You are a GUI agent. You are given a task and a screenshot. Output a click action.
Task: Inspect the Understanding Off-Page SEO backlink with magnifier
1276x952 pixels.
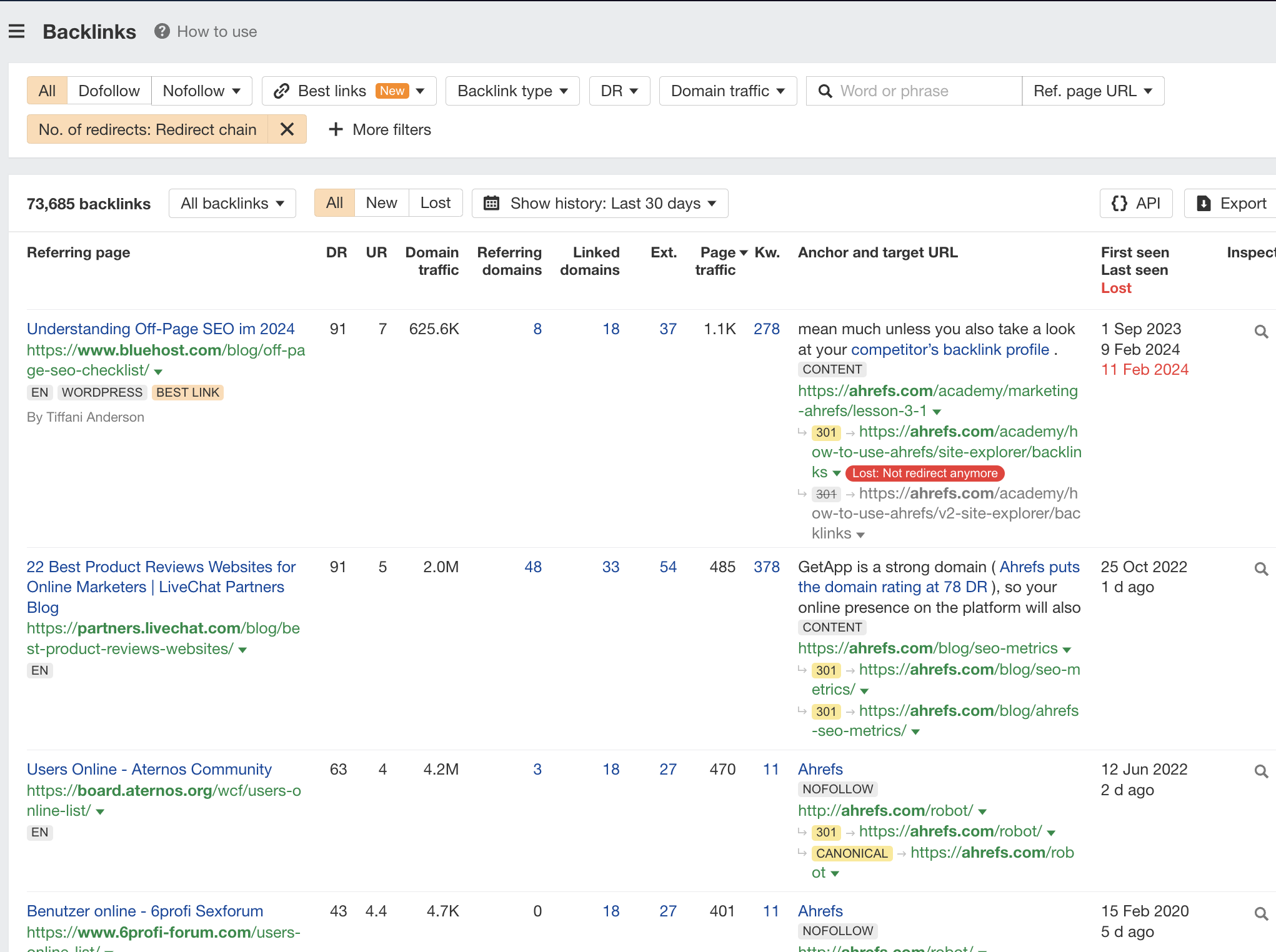[x=1261, y=332]
